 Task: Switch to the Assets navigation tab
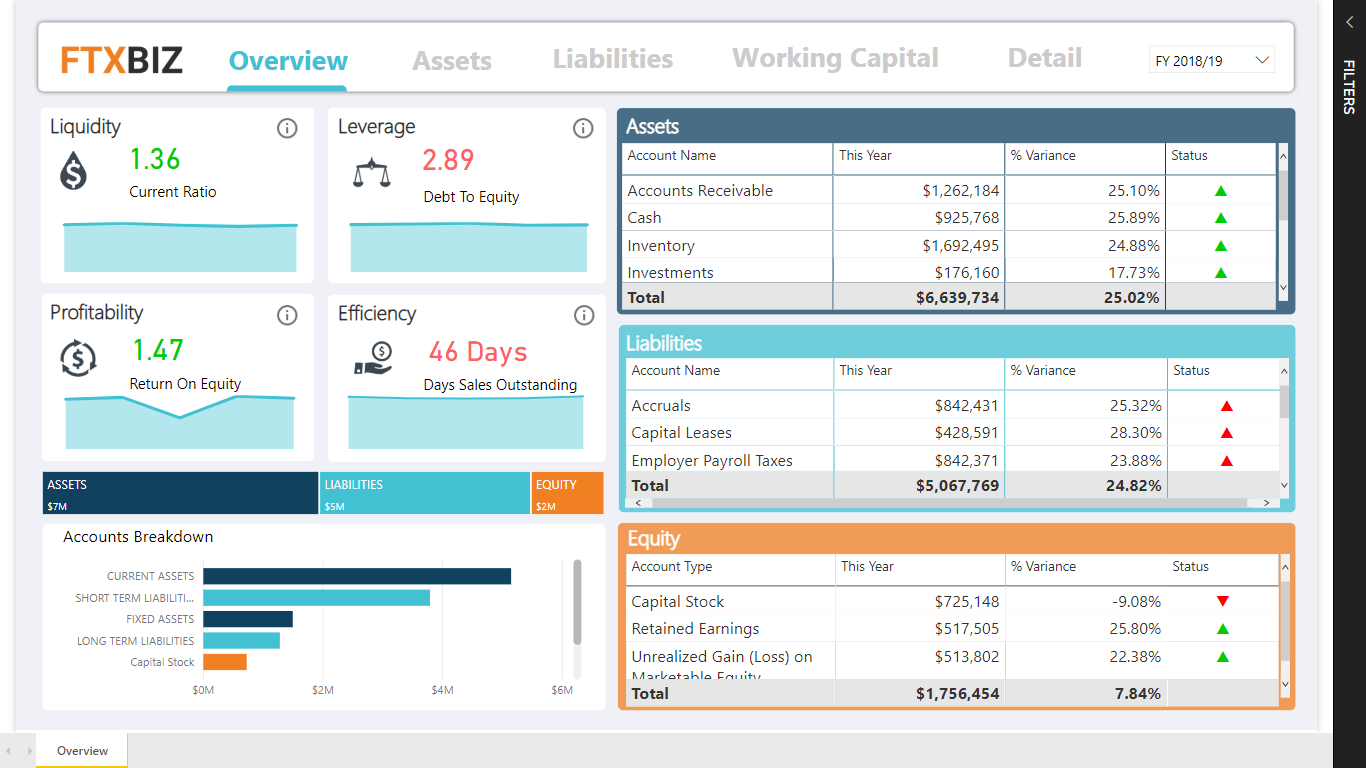tap(452, 61)
